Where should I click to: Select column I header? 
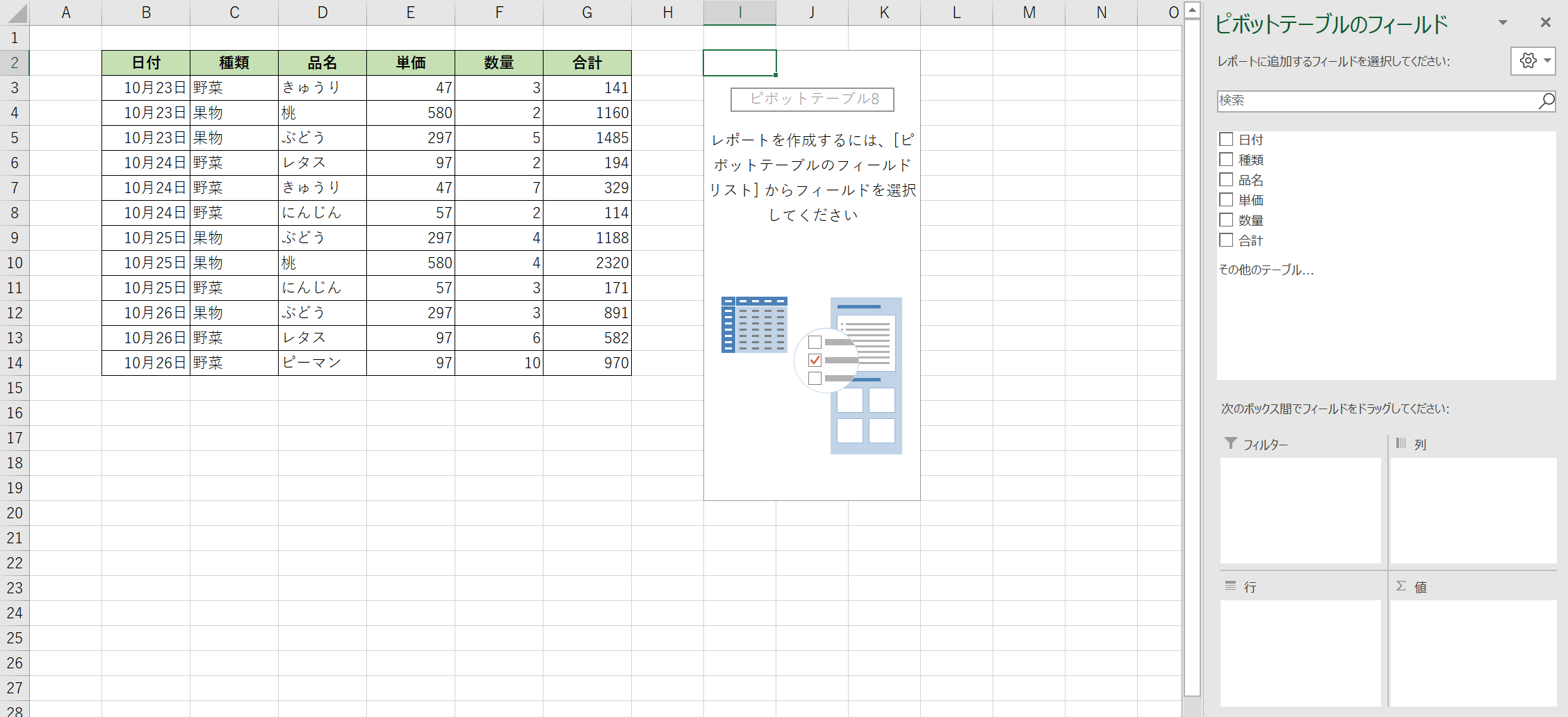tap(740, 13)
